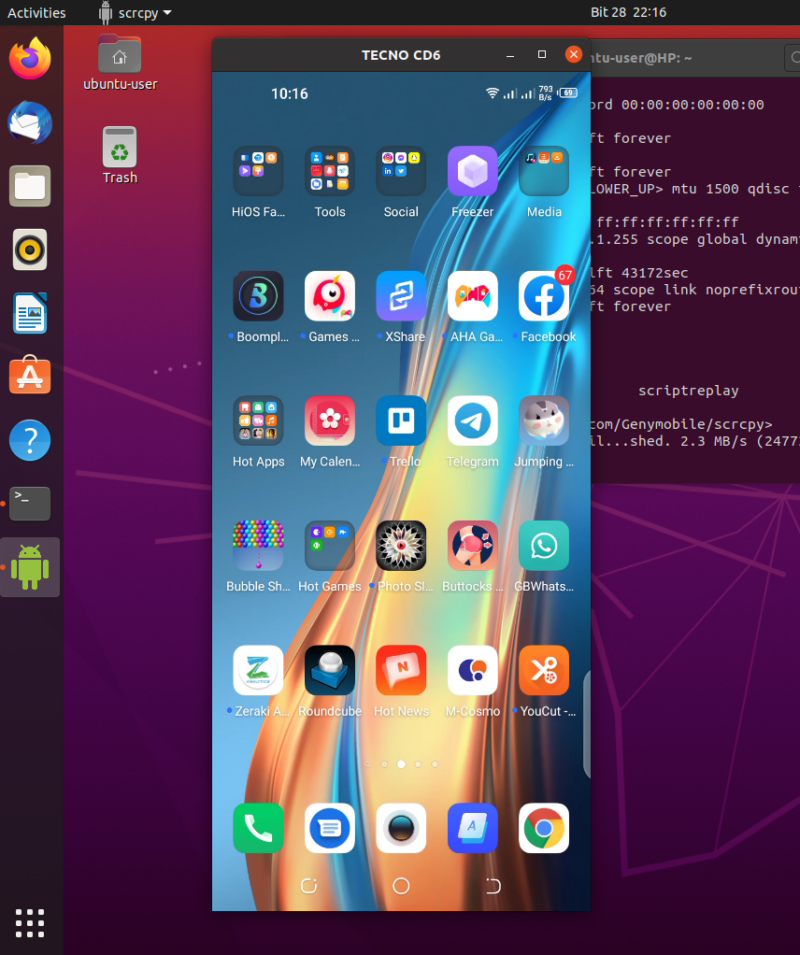The image size is (800, 955).
Task: Start the Bubble Shooter game
Action: 258,545
